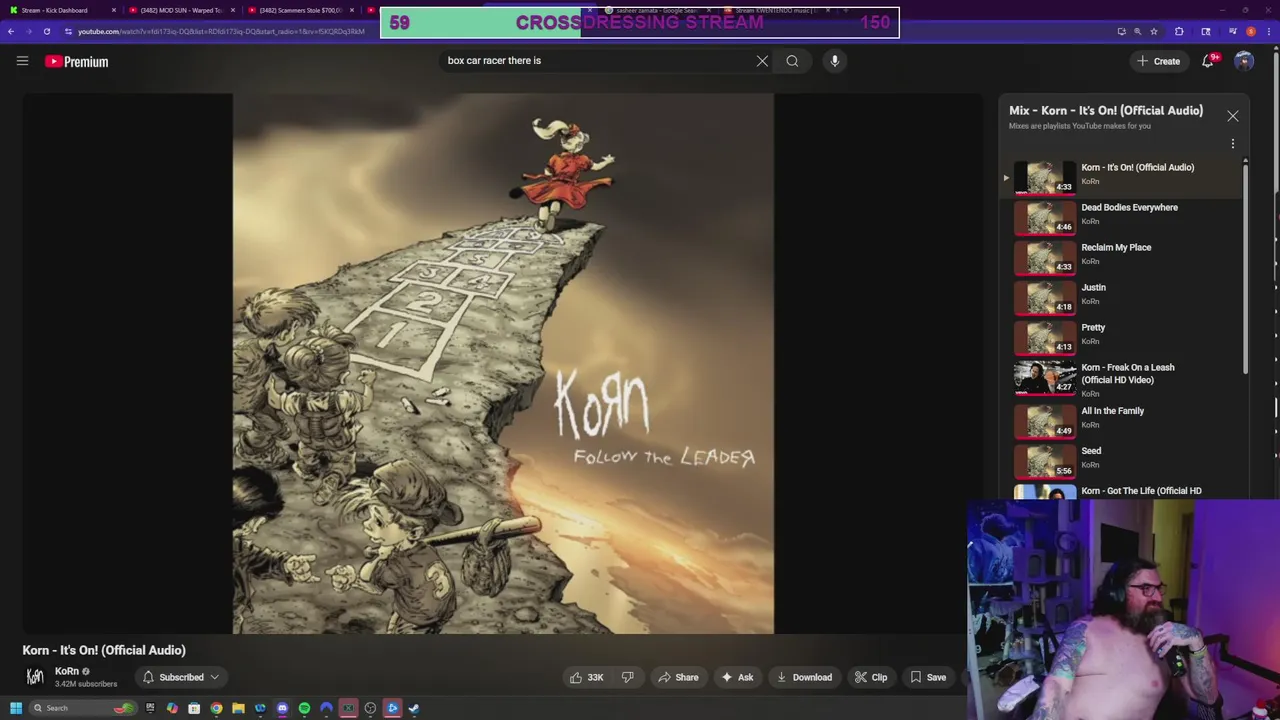
Task: Open the browser extensions puzzle icon
Action: pyautogui.click(x=1179, y=31)
